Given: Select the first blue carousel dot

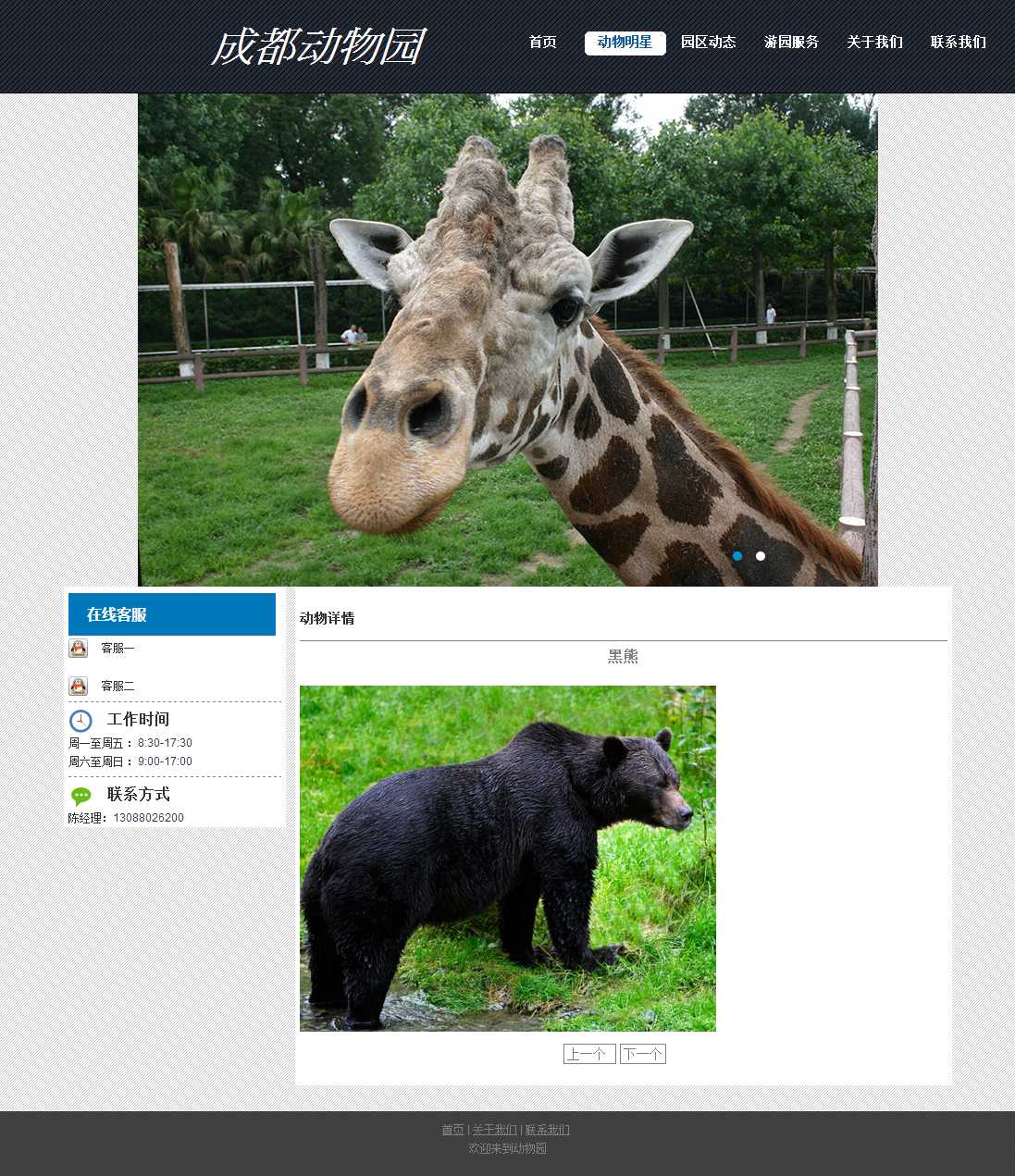Looking at the screenshot, I should tap(737, 556).
